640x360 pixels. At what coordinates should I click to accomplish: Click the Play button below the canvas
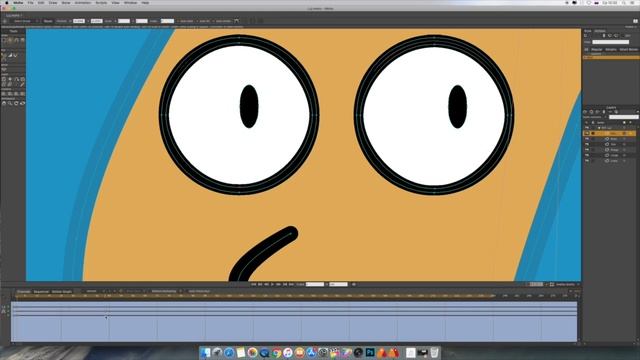tap(273, 284)
